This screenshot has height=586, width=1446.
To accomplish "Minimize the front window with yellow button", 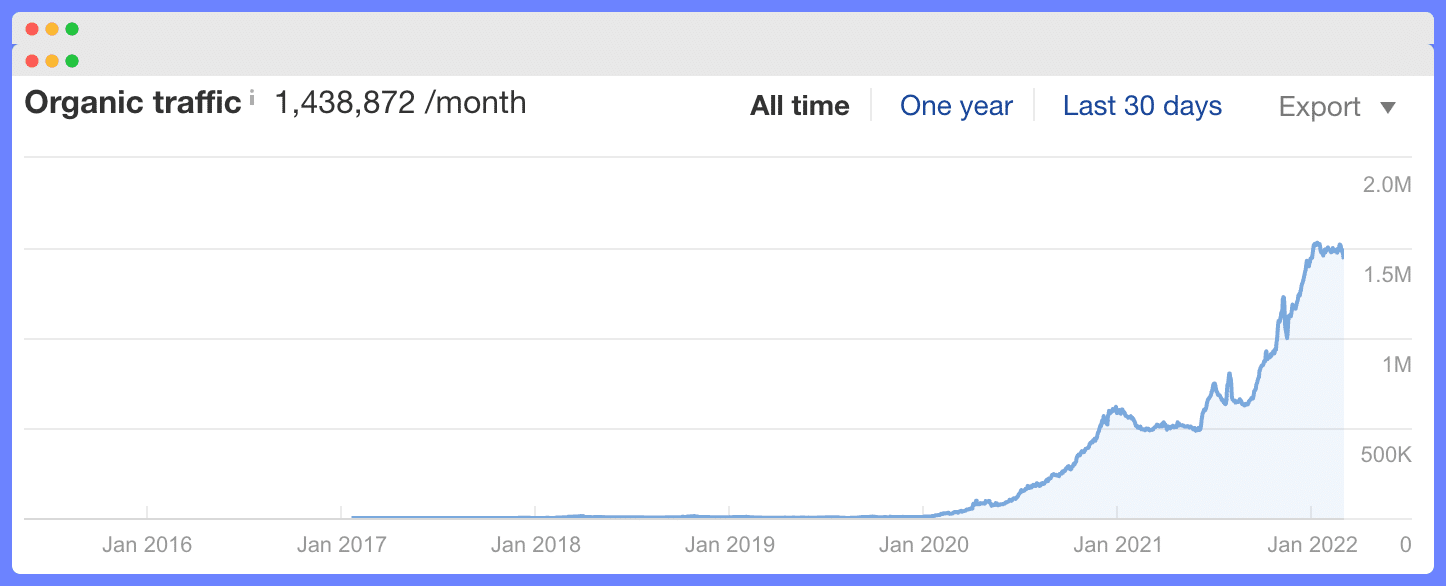I will (x=52, y=61).
